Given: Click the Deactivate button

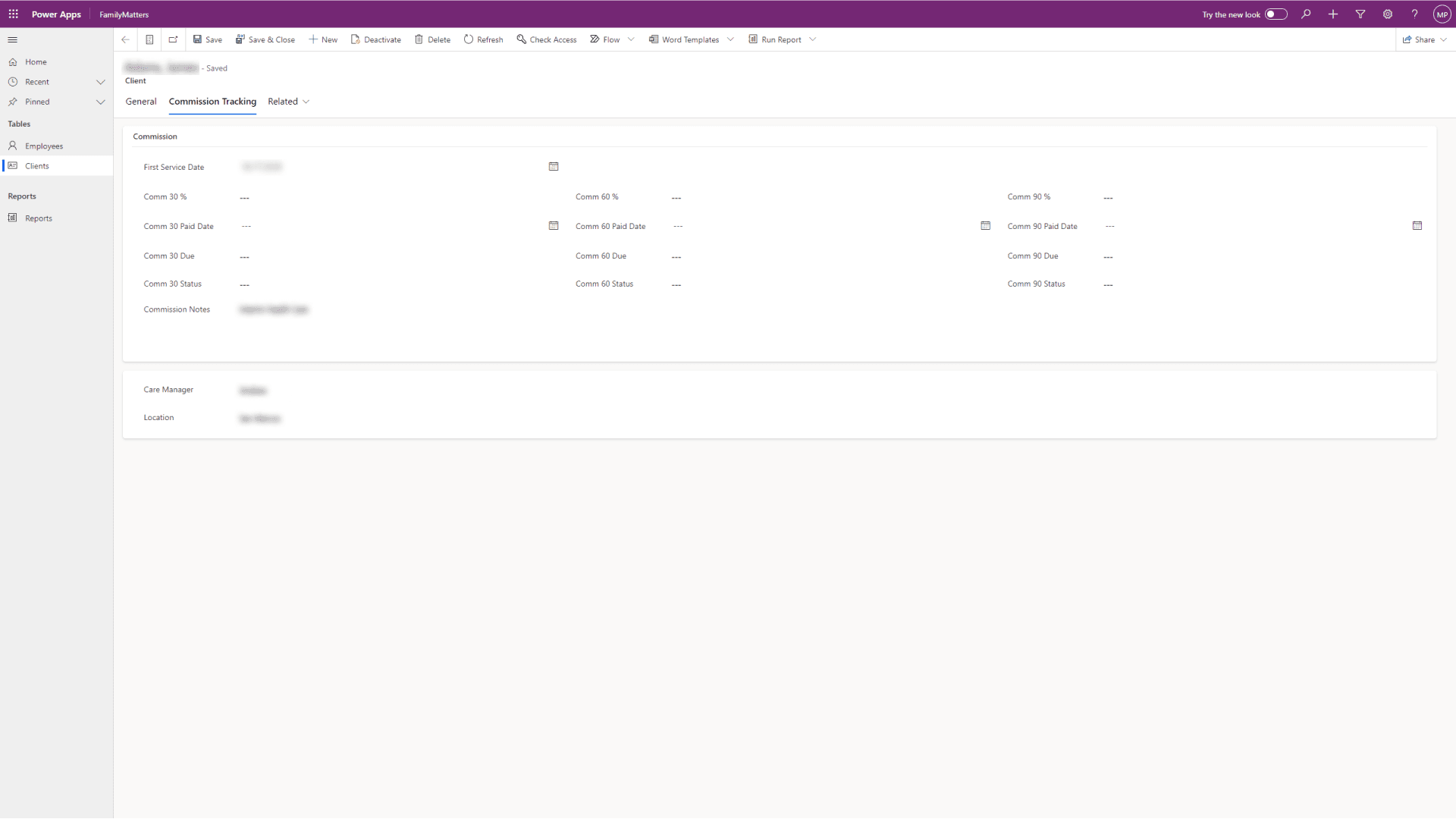Looking at the screenshot, I should coord(376,39).
